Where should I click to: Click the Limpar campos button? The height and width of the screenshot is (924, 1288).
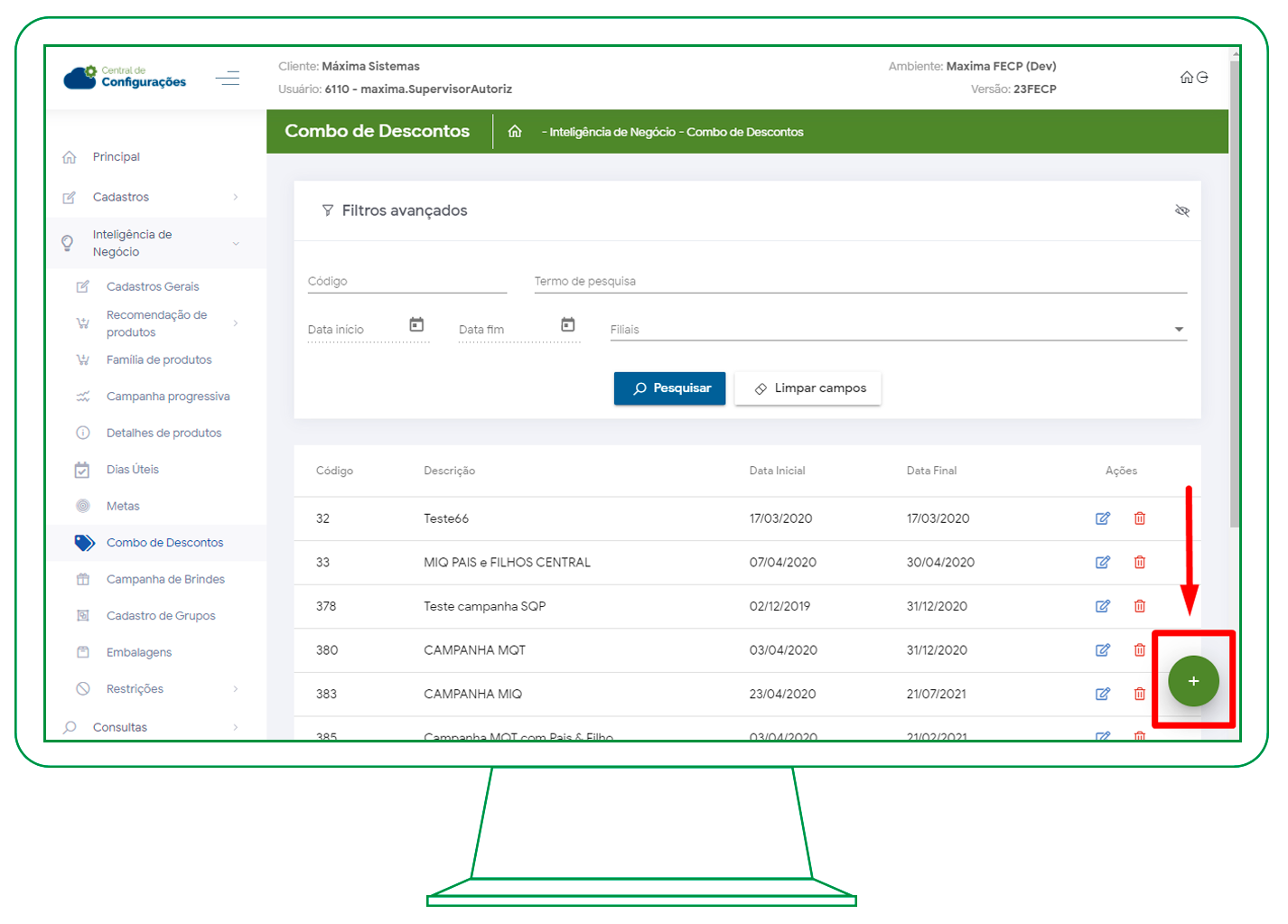click(807, 388)
